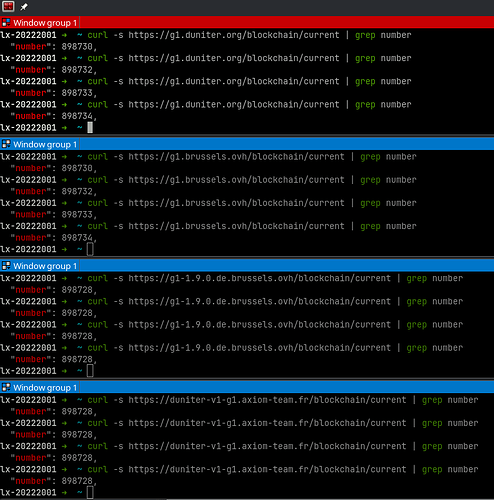Select 898730 output in g1.duniter.org pane
494x500 pixels.
point(77,47)
